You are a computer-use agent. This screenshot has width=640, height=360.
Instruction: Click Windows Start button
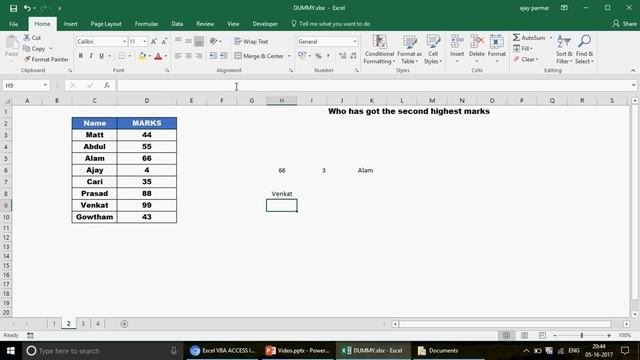(11, 351)
